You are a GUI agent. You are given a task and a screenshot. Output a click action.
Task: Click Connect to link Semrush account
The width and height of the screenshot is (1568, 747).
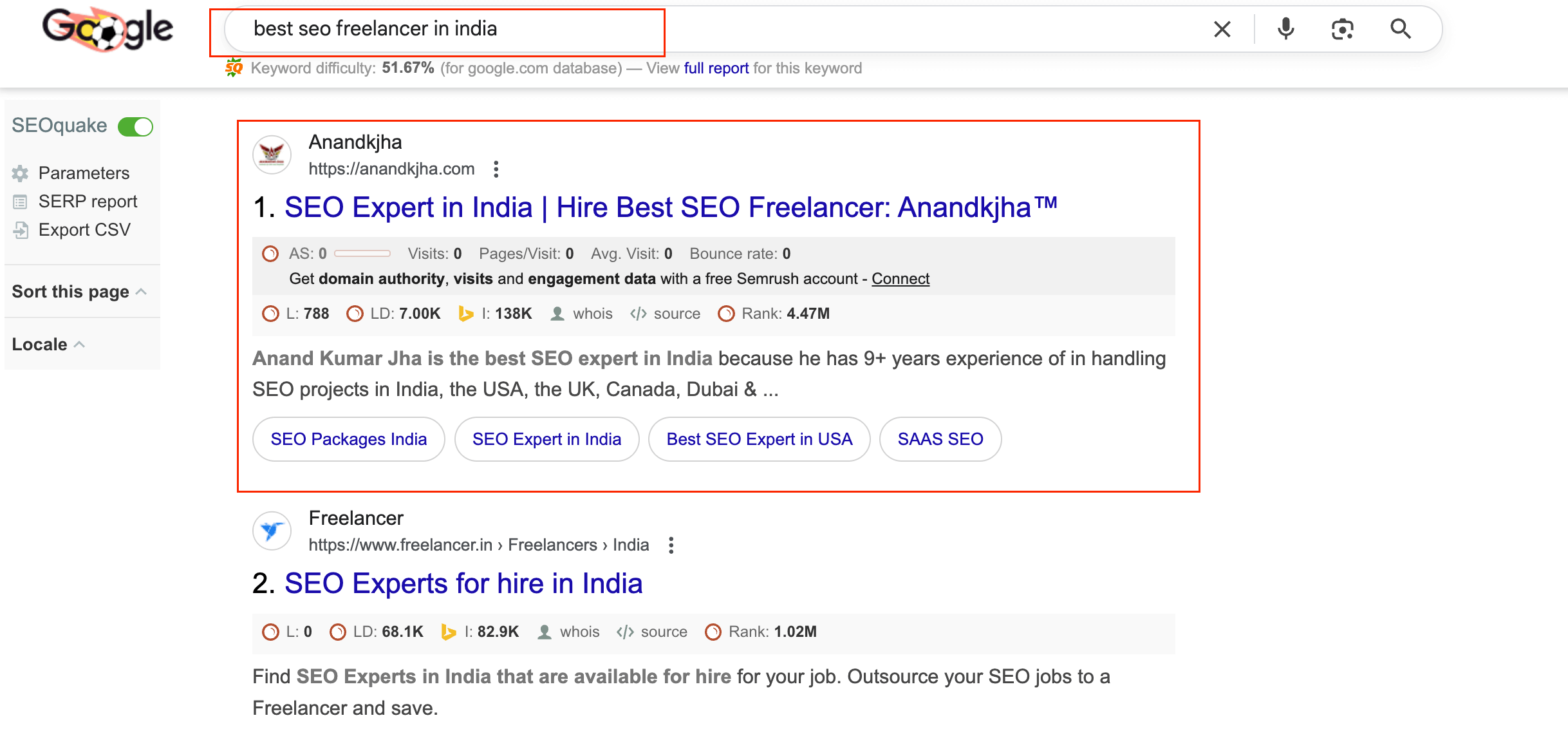pyautogui.click(x=900, y=279)
